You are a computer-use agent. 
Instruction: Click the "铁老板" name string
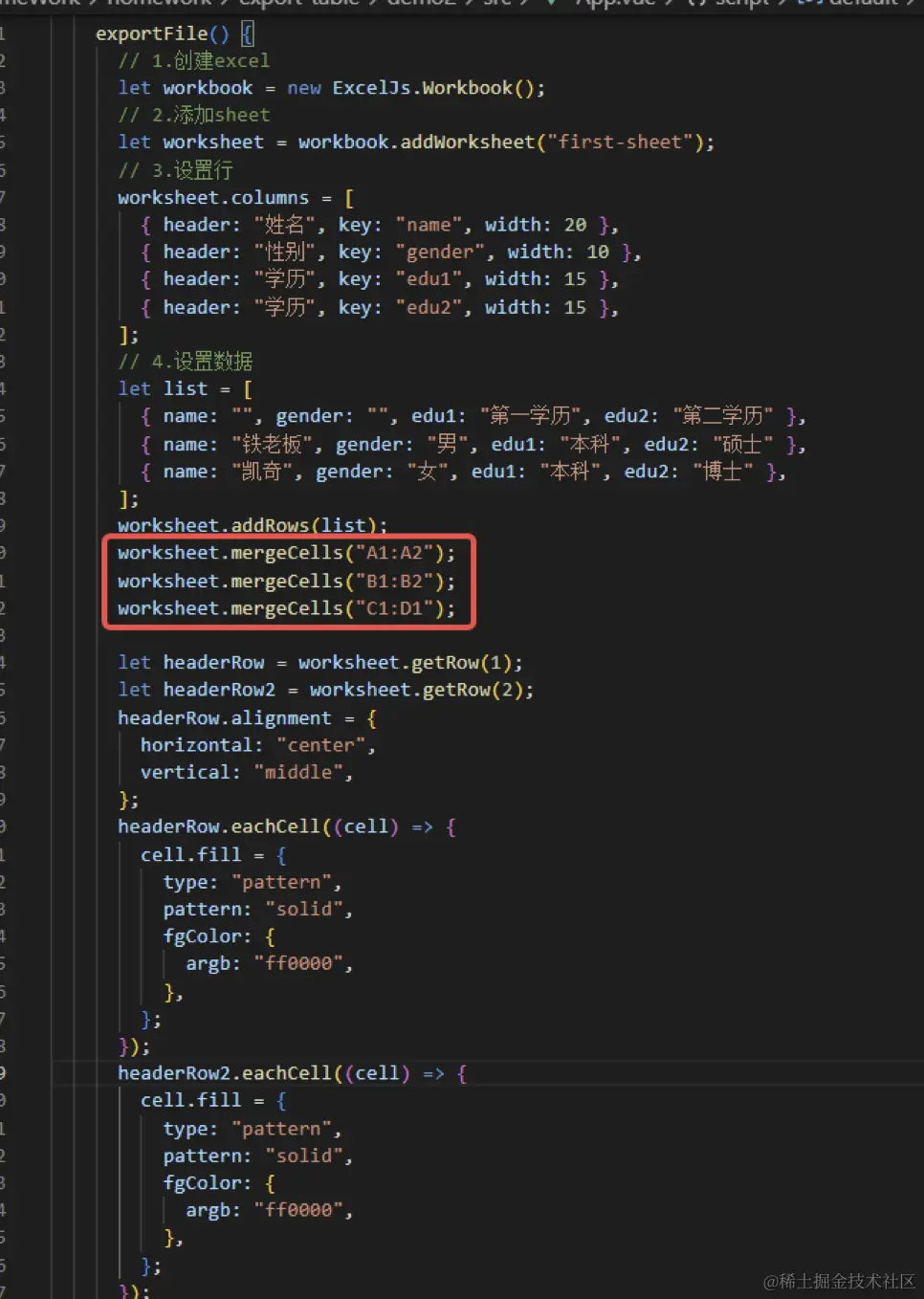point(273,445)
